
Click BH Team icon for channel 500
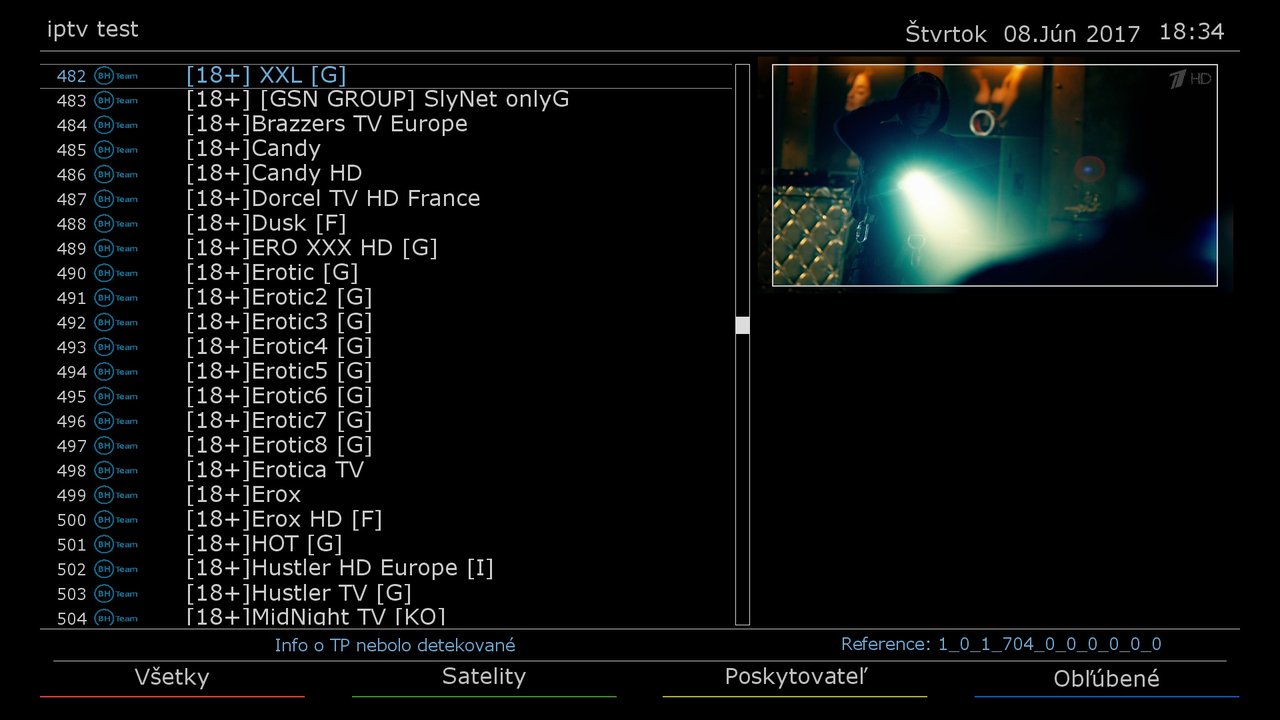(x=116, y=520)
